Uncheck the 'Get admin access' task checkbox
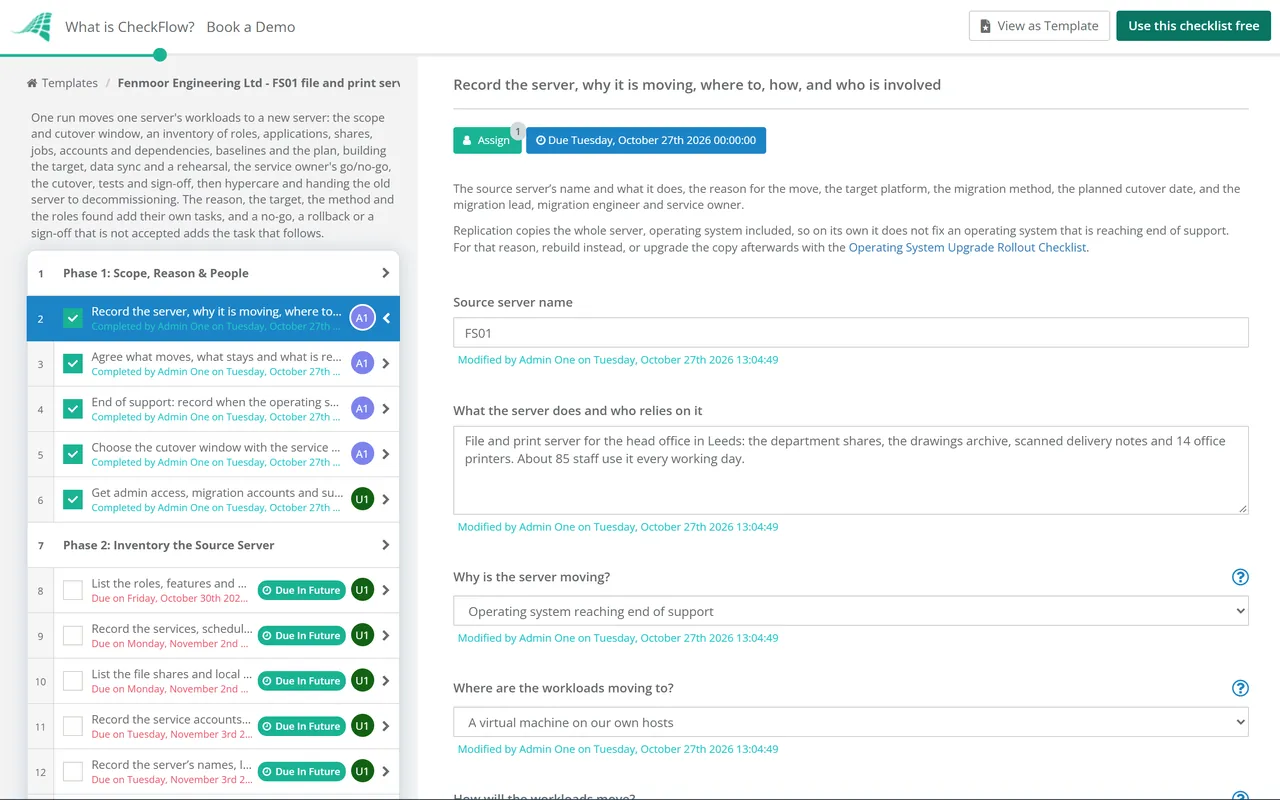The width and height of the screenshot is (1280, 800). (x=73, y=499)
